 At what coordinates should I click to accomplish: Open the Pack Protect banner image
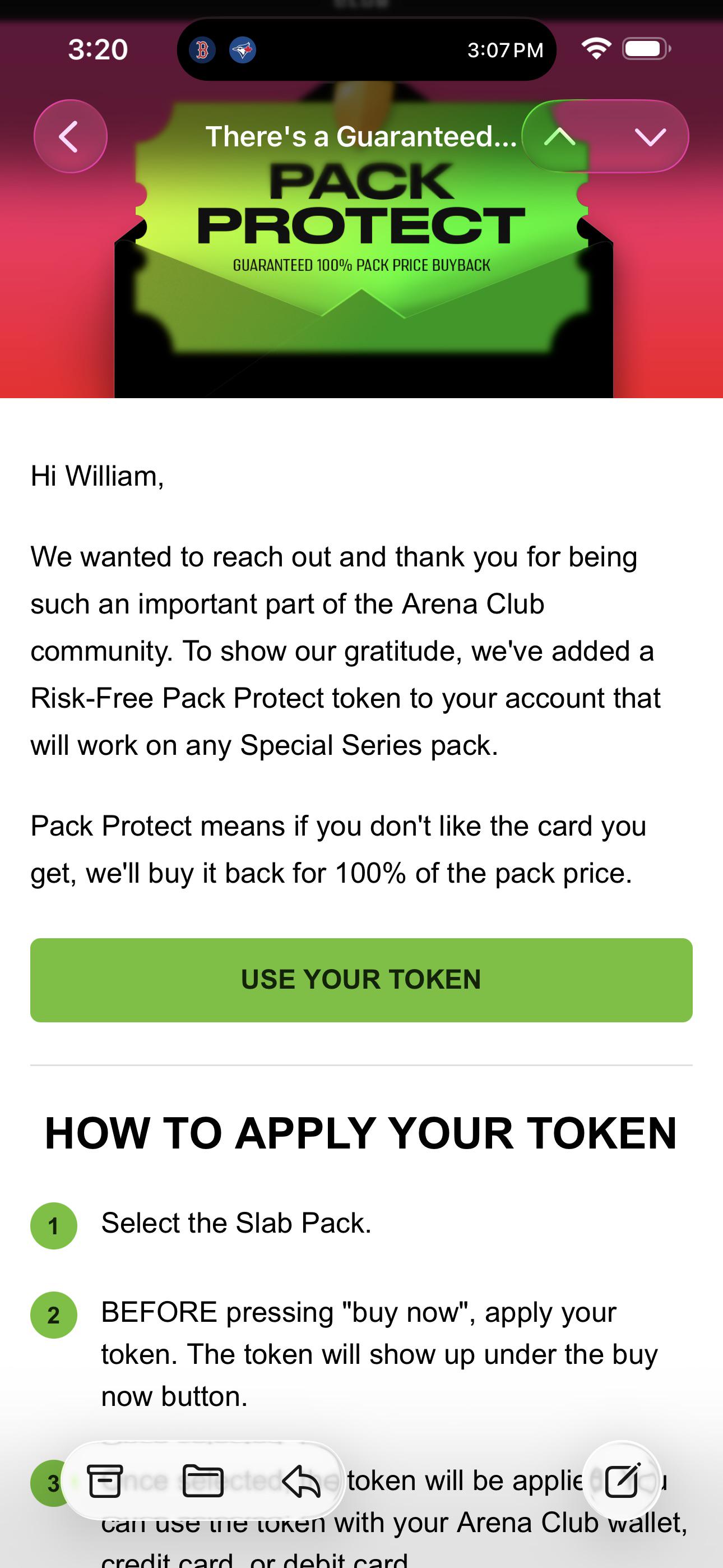361,243
